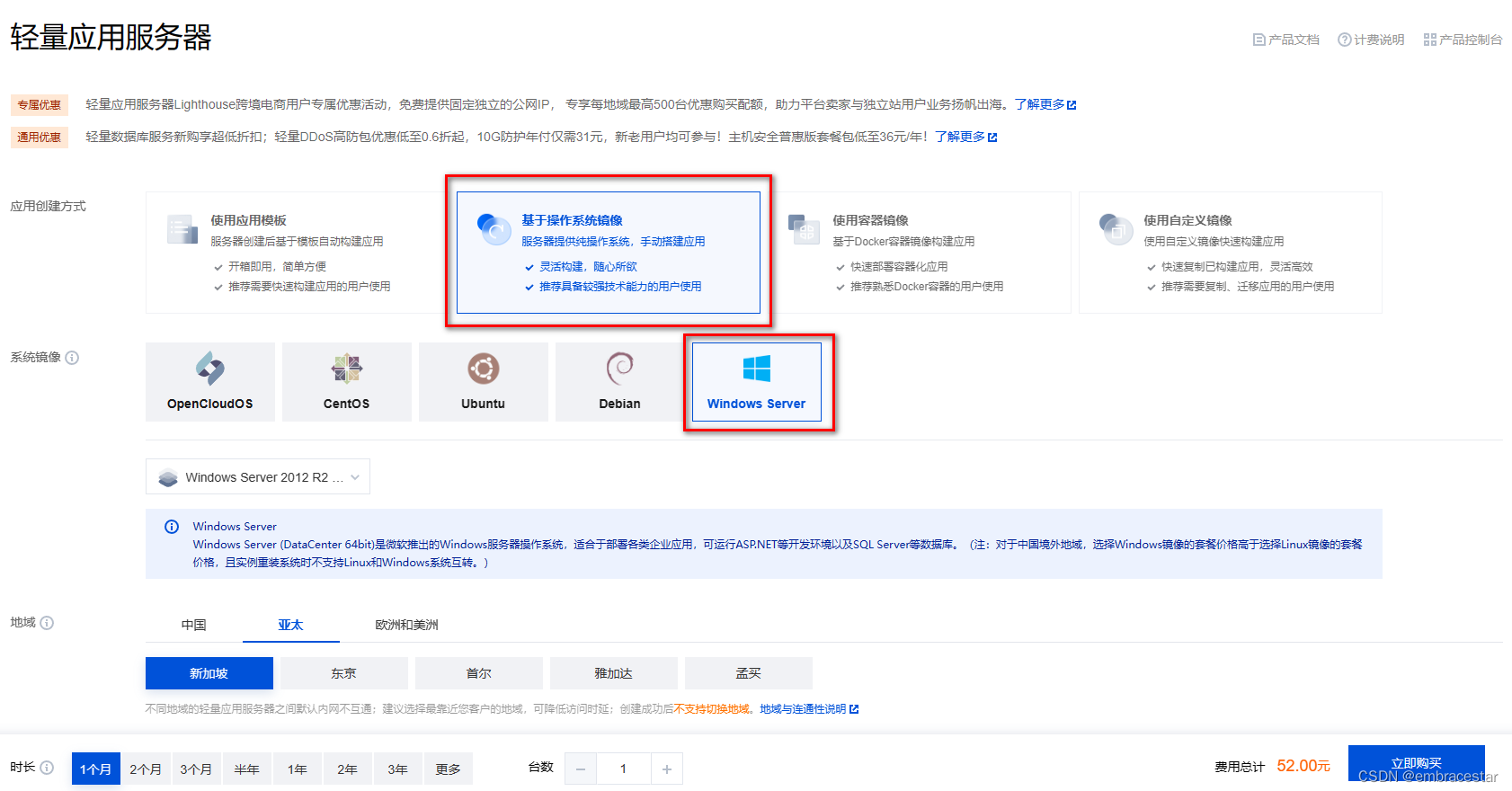1512x791 pixels.
Task: Choose Debian system image
Action: click(620, 382)
